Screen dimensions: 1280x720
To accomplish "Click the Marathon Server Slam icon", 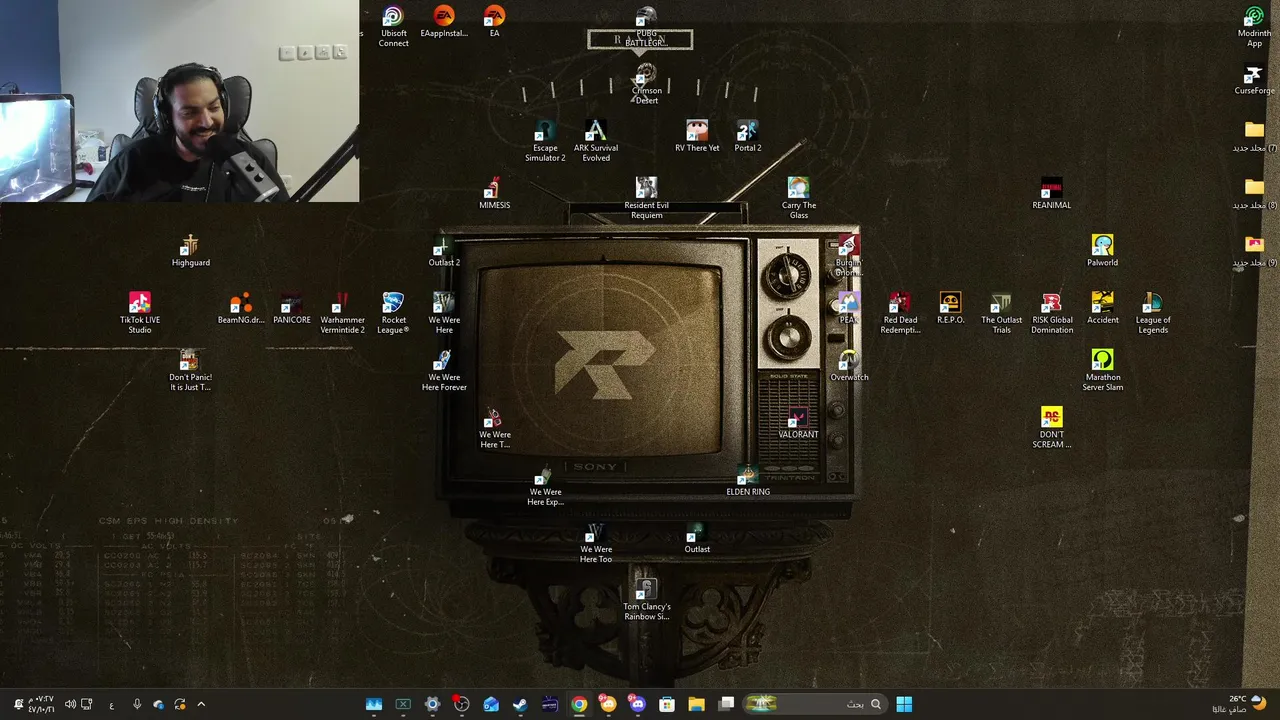I will pyautogui.click(x=1102, y=371).
